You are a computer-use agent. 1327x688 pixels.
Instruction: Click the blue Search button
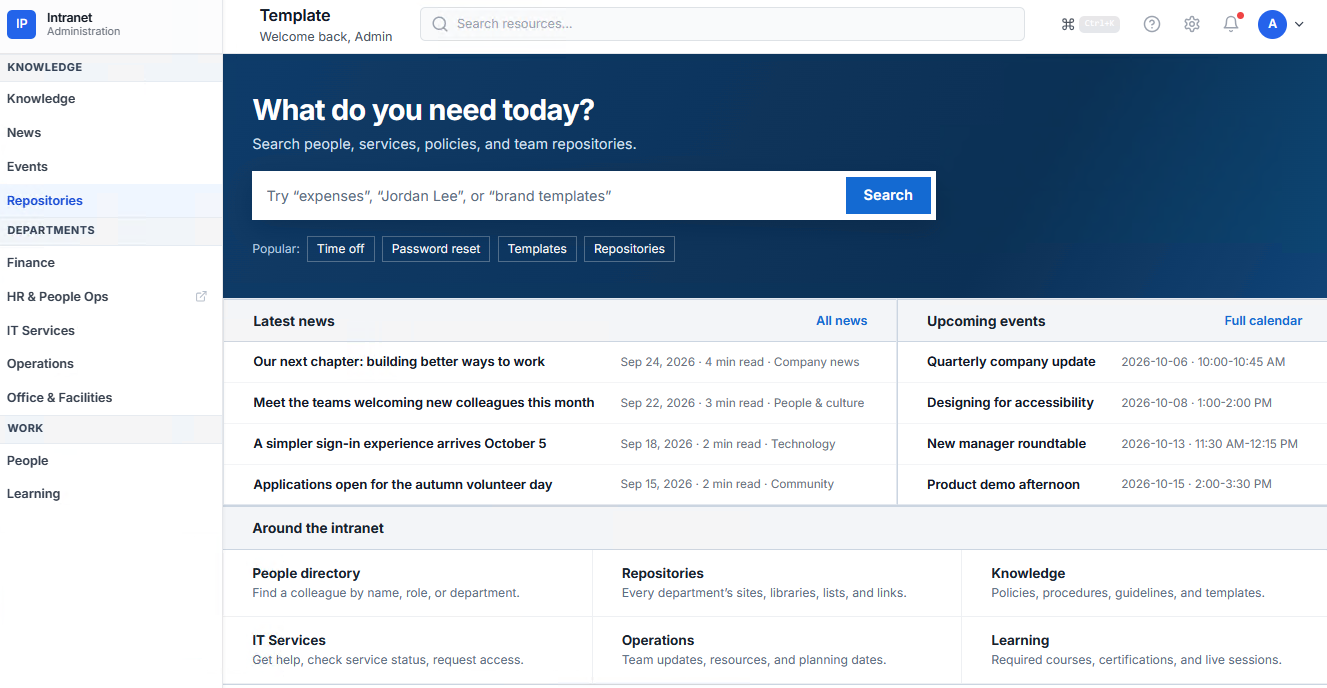coord(888,196)
